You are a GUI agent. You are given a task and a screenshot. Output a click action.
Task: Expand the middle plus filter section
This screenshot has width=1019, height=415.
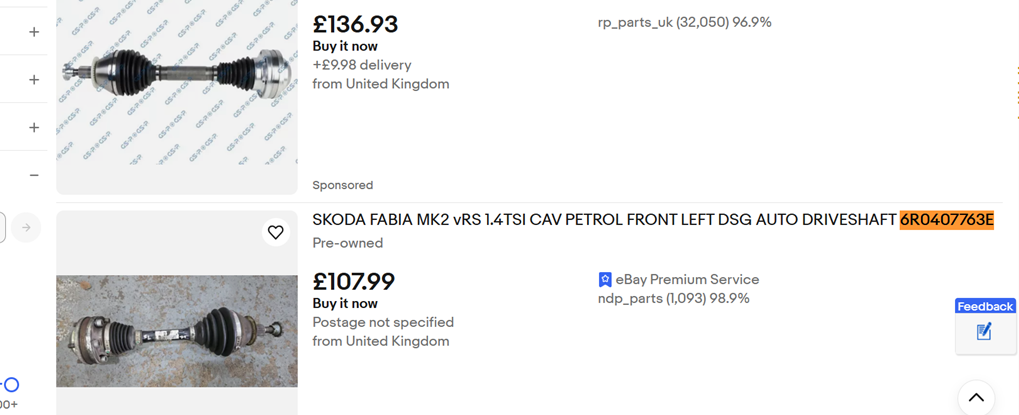[34, 80]
